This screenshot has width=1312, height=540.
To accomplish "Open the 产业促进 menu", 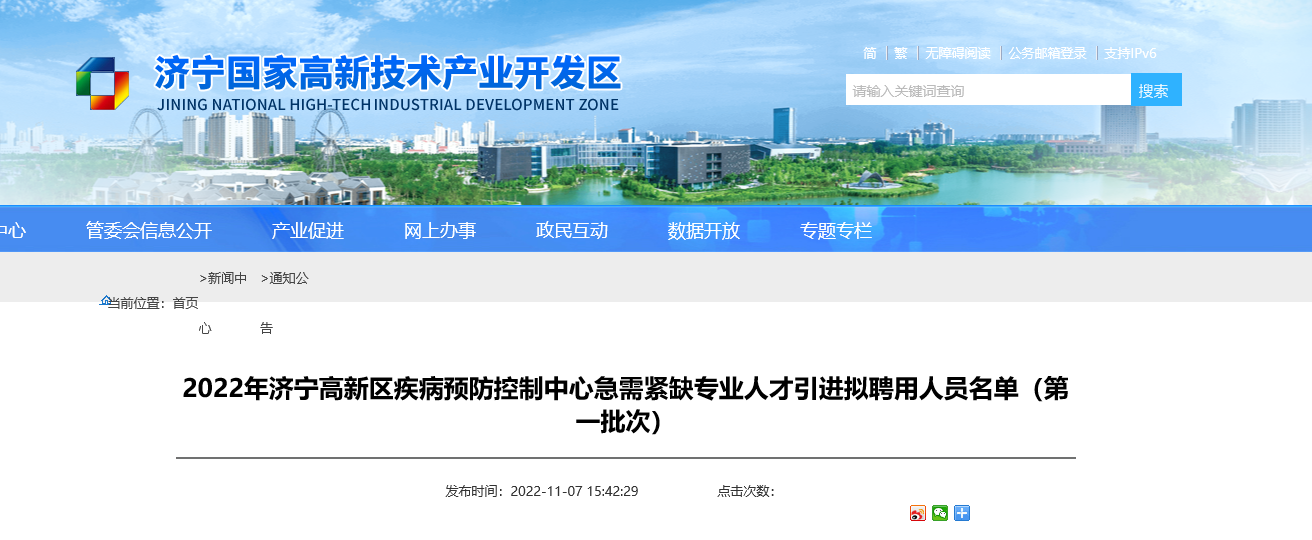I will point(307,231).
